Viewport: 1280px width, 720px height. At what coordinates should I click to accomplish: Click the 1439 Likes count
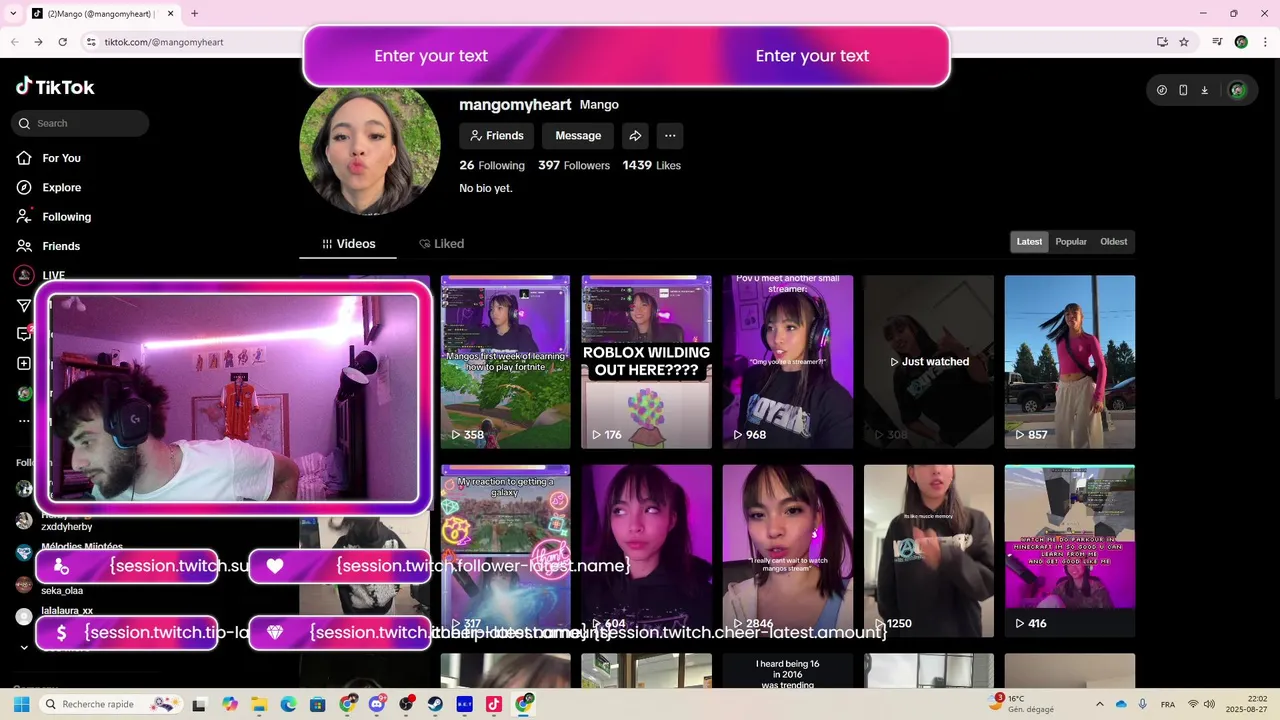click(652, 165)
